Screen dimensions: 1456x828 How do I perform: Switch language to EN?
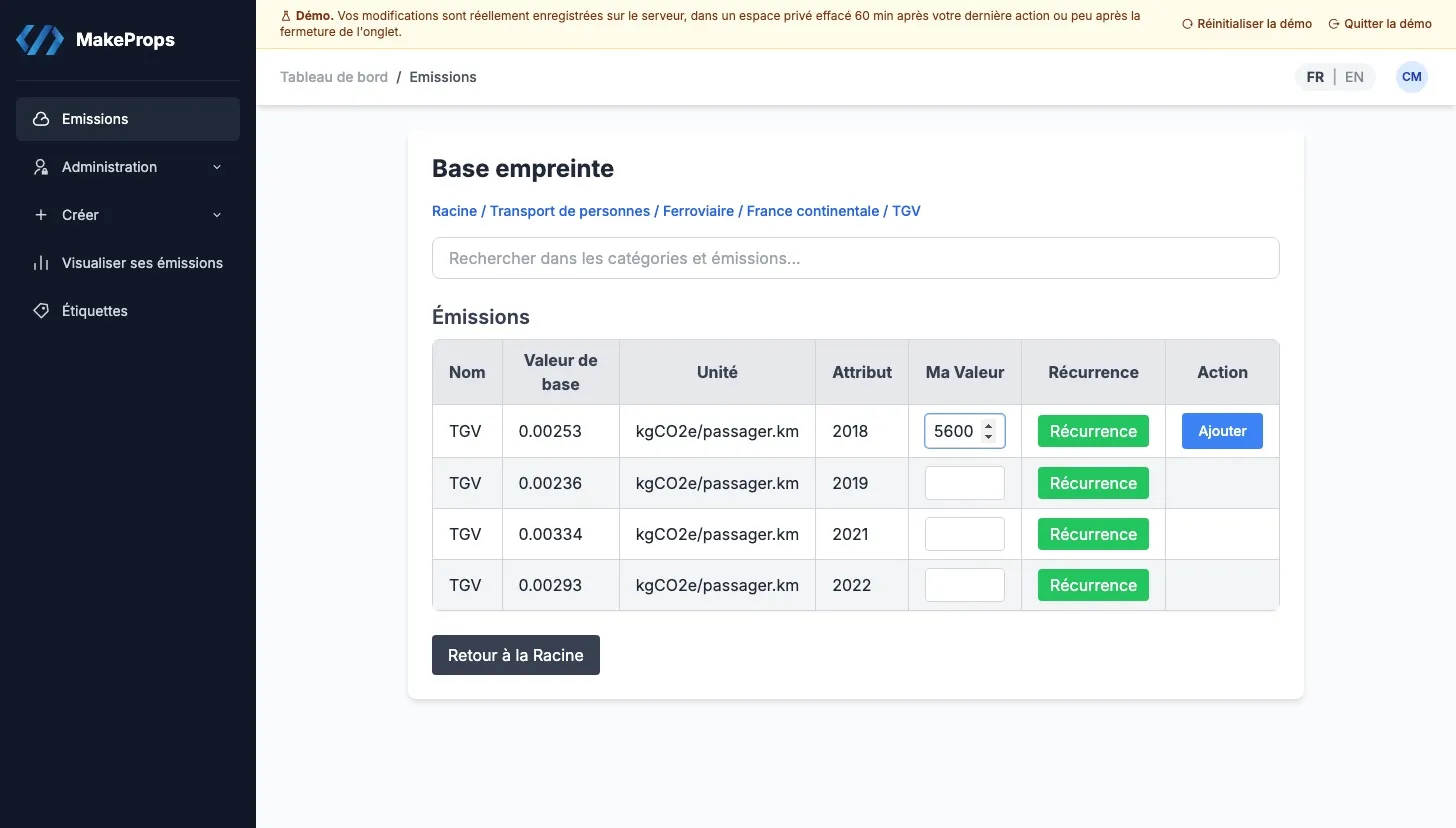[x=1354, y=77]
